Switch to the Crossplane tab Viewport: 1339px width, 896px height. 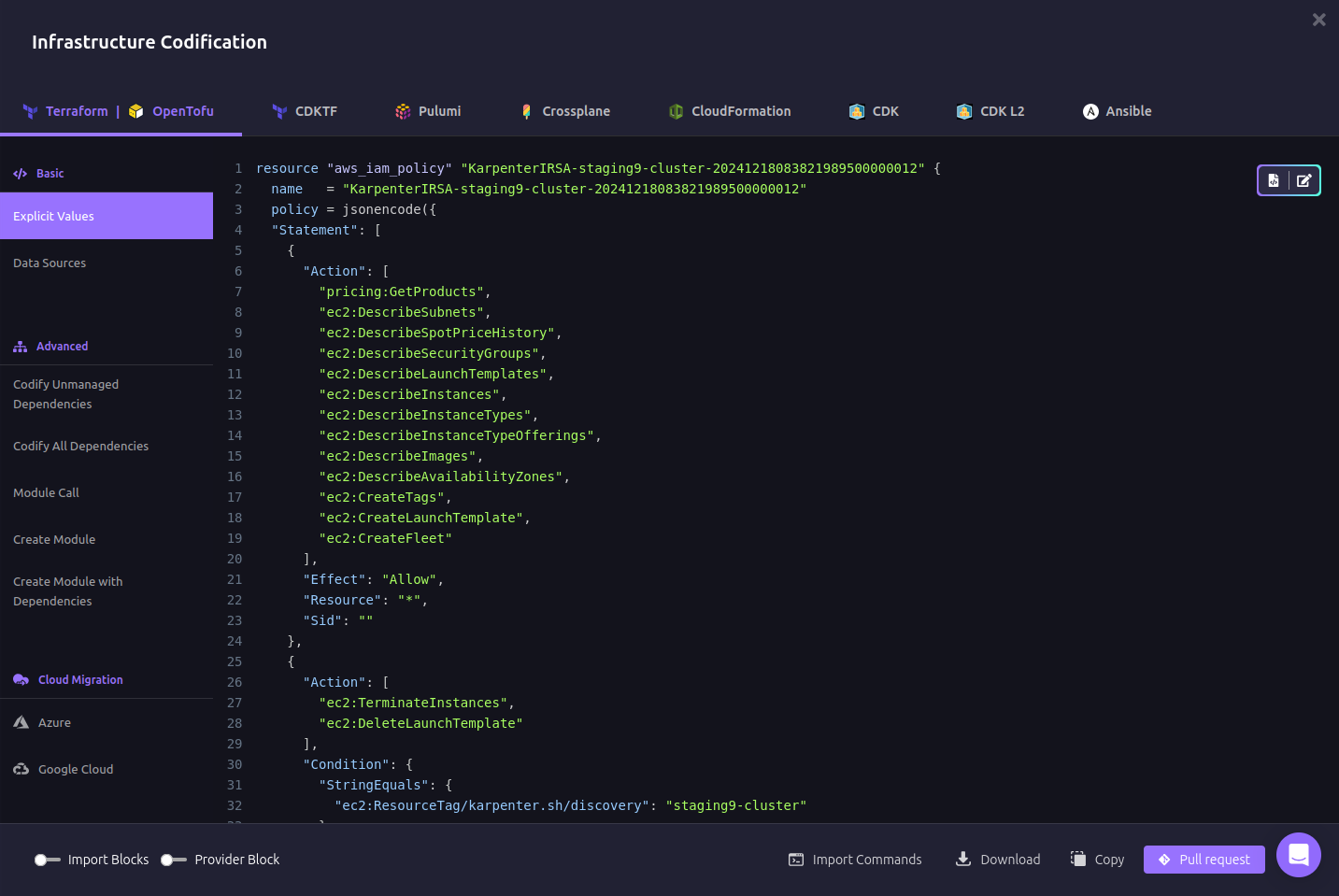click(565, 111)
